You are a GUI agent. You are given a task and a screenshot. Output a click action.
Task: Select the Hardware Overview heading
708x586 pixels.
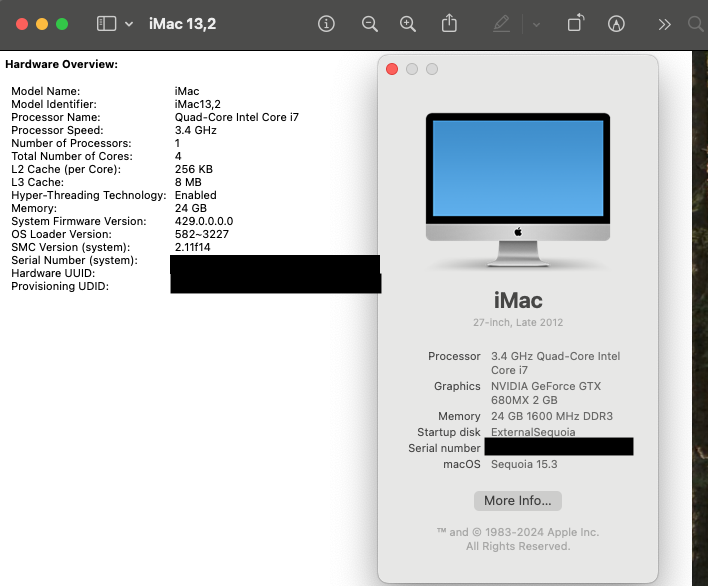(x=61, y=65)
